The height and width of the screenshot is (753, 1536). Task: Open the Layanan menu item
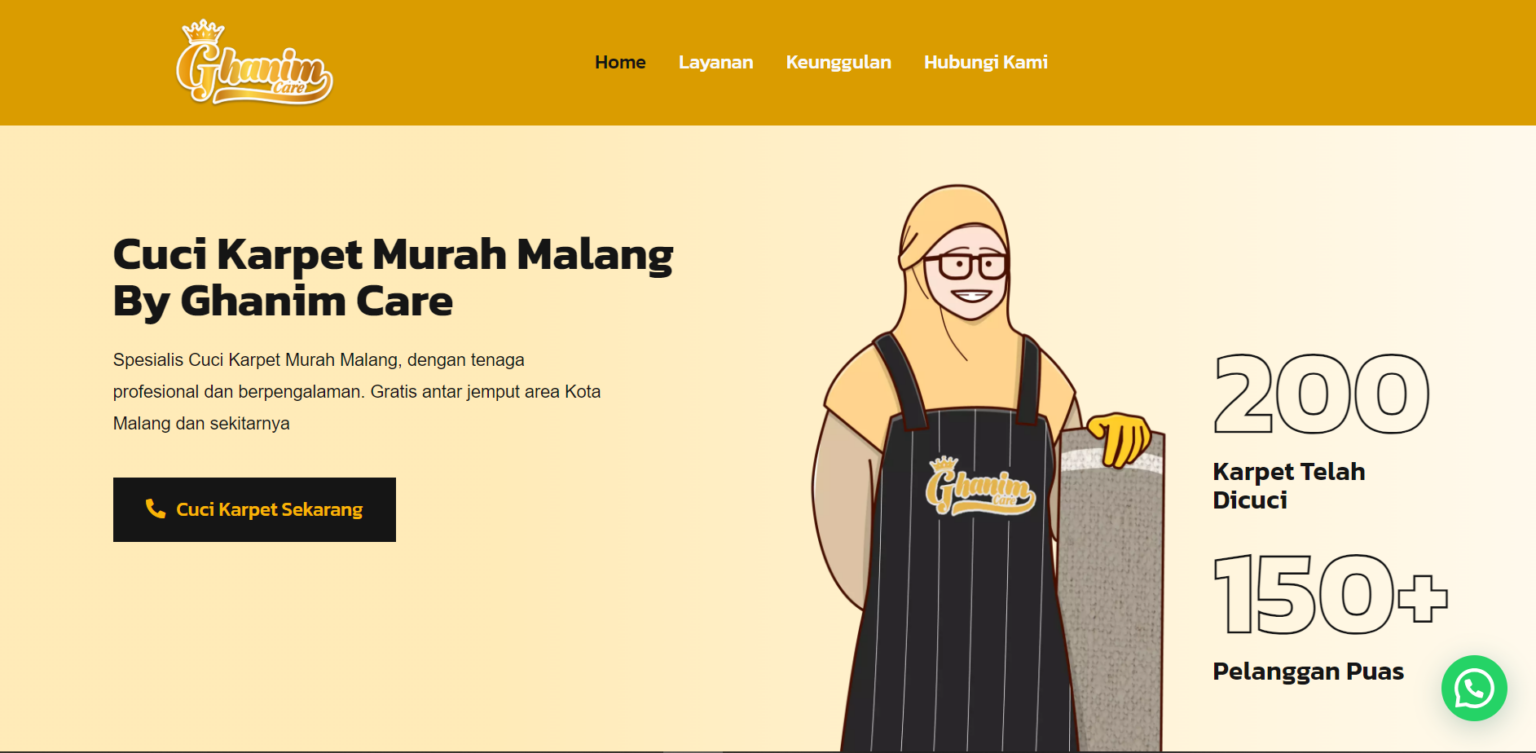(716, 62)
